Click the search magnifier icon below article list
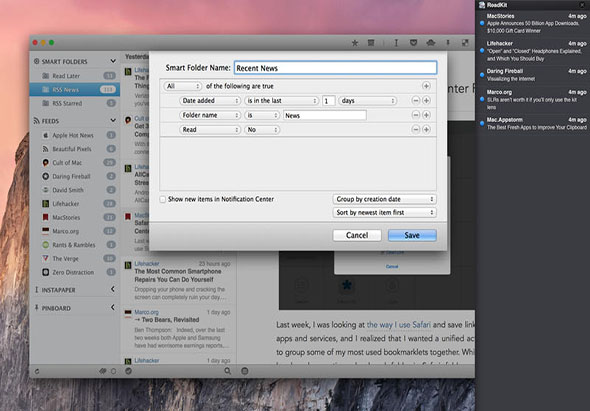The width and height of the screenshot is (590, 411). tap(228, 371)
